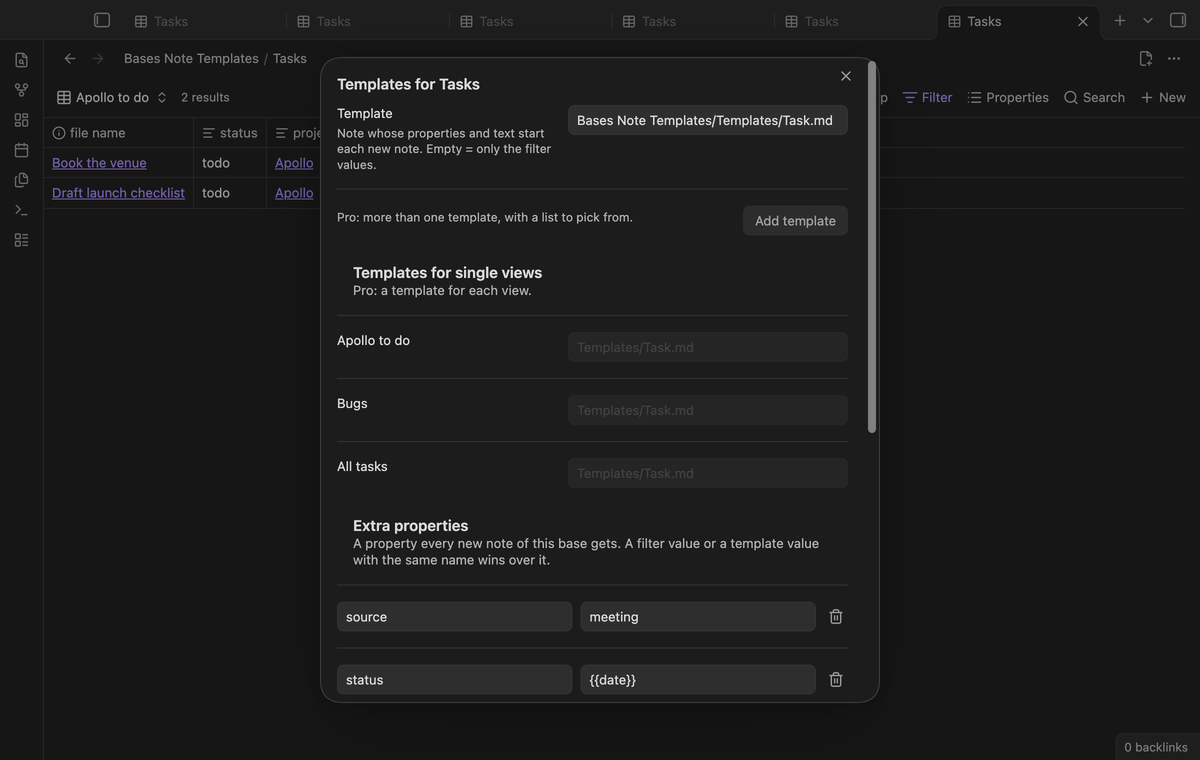Toggle the right sidebar icon

[x=1178, y=20]
